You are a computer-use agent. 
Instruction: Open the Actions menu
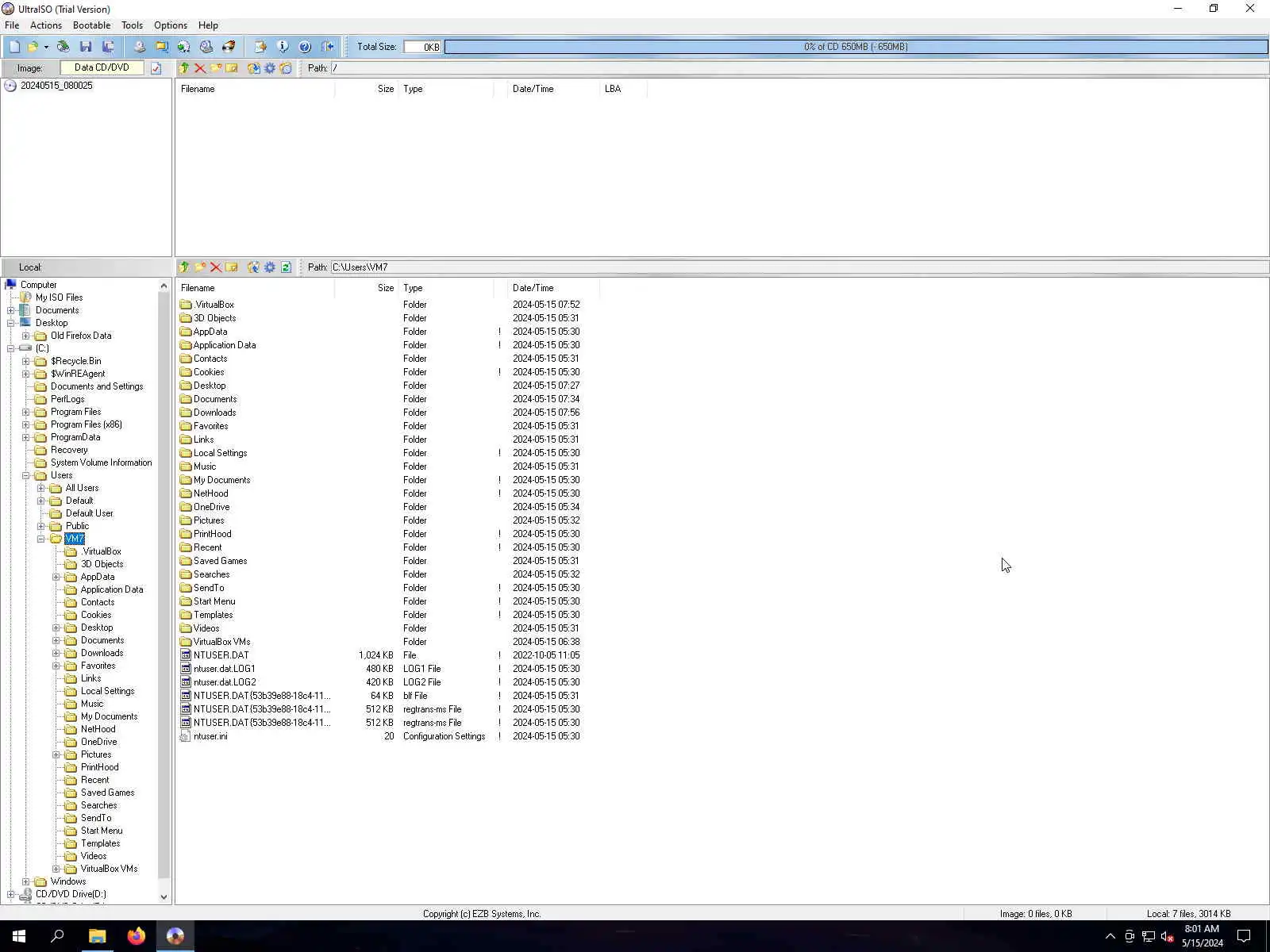click(x=46, y=25)
